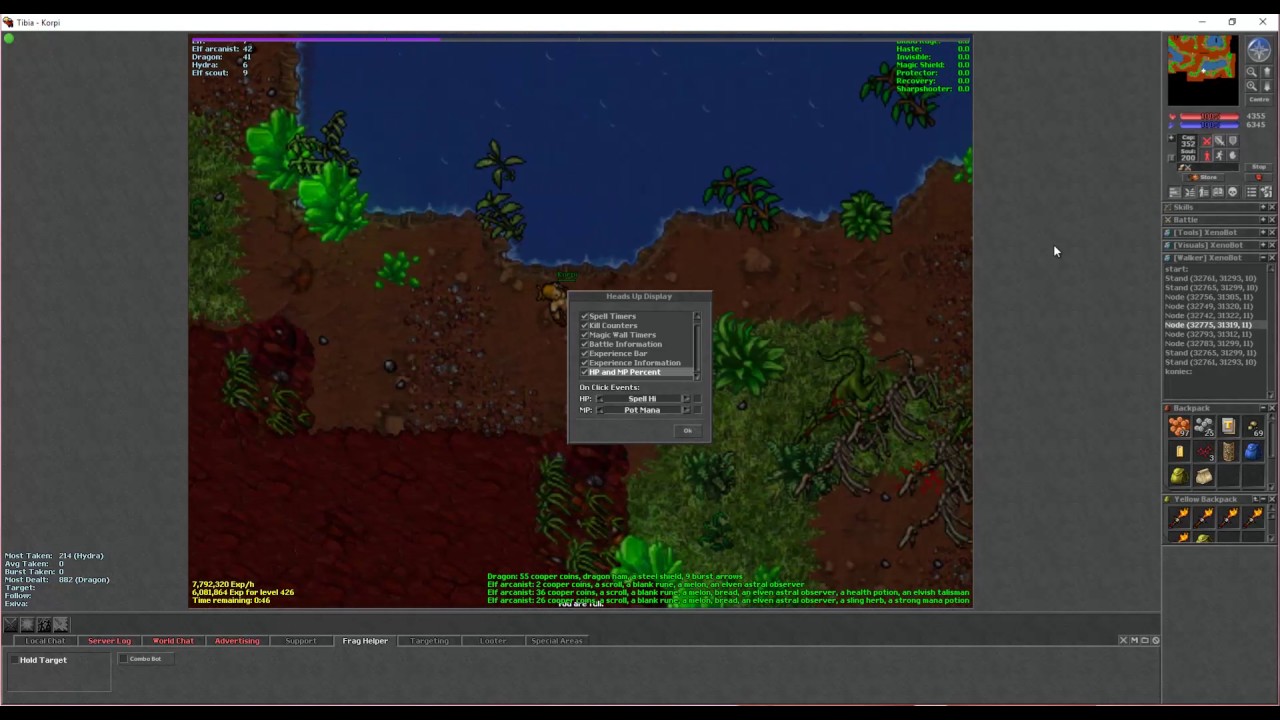Click the right arrow of HP event selector
Image resolution: width=1280 pixels, height=720 pixels.
686,399
